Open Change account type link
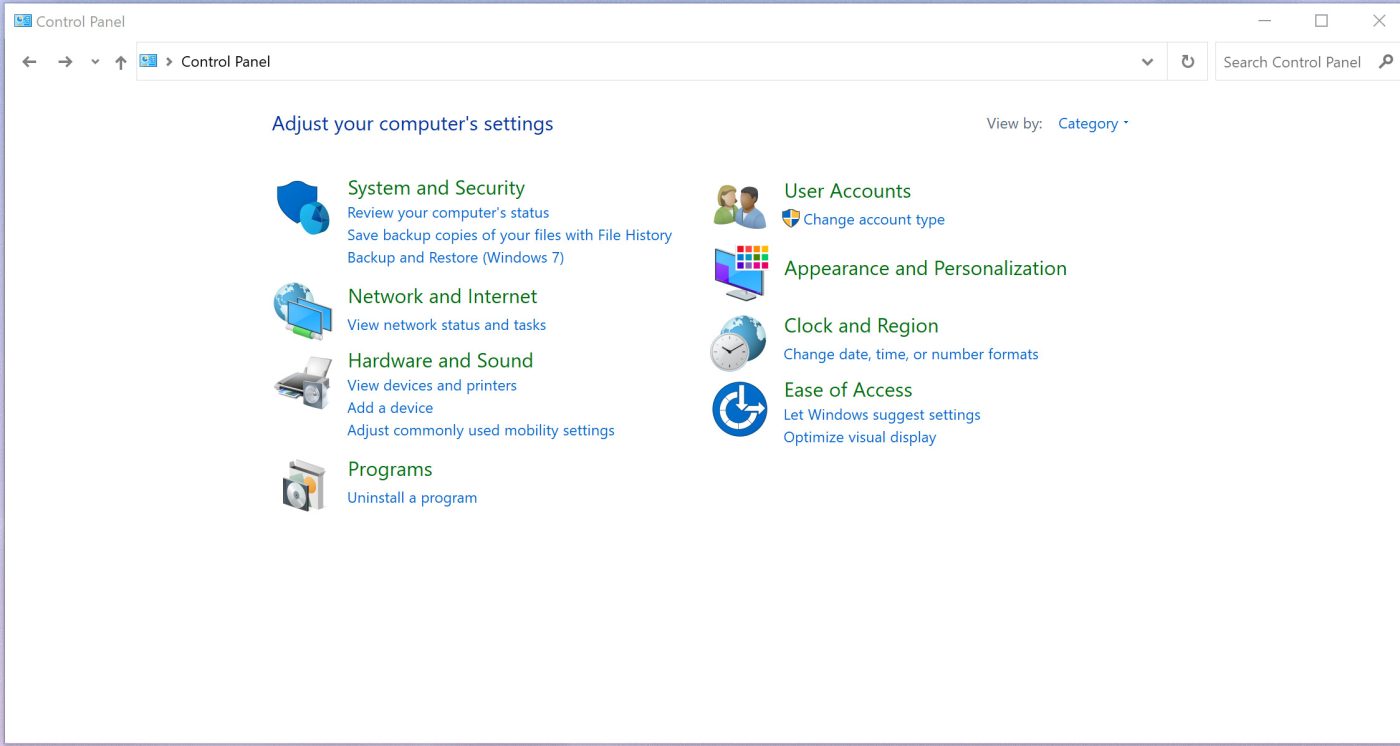Viewport: 1400px width, 746px height. (873, 220)
